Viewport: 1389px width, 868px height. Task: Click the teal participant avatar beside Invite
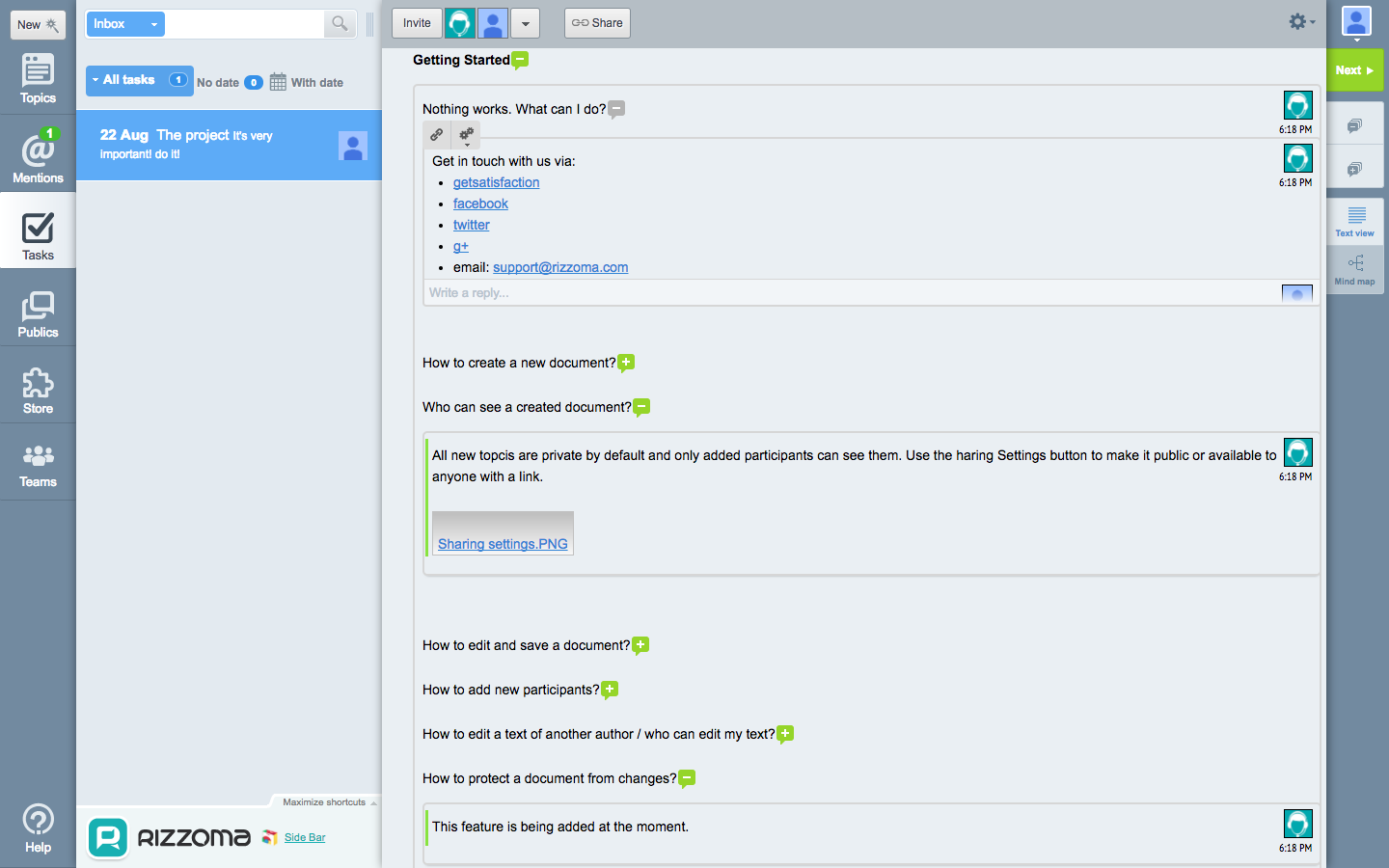(460, 23)
